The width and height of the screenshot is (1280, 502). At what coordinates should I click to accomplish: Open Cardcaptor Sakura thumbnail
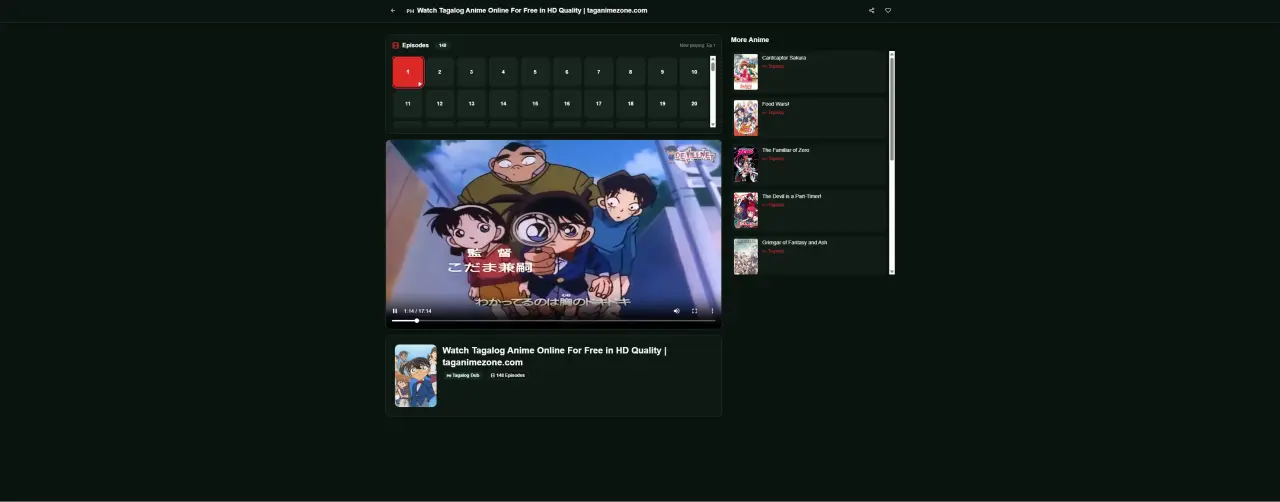[746, 72]
